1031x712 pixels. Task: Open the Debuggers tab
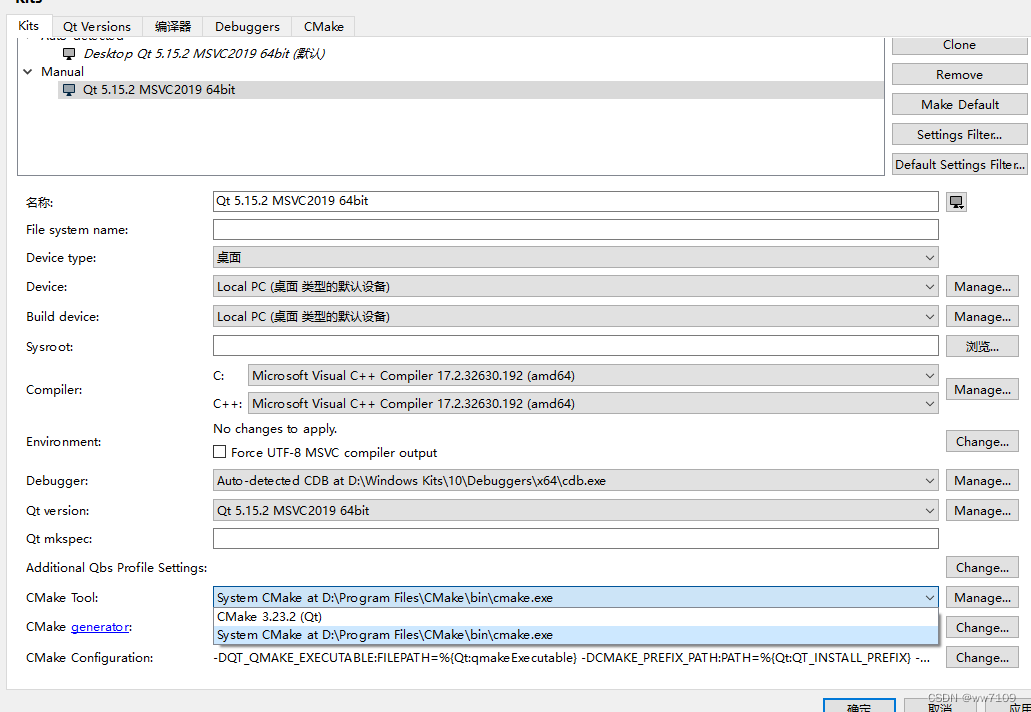246,26
